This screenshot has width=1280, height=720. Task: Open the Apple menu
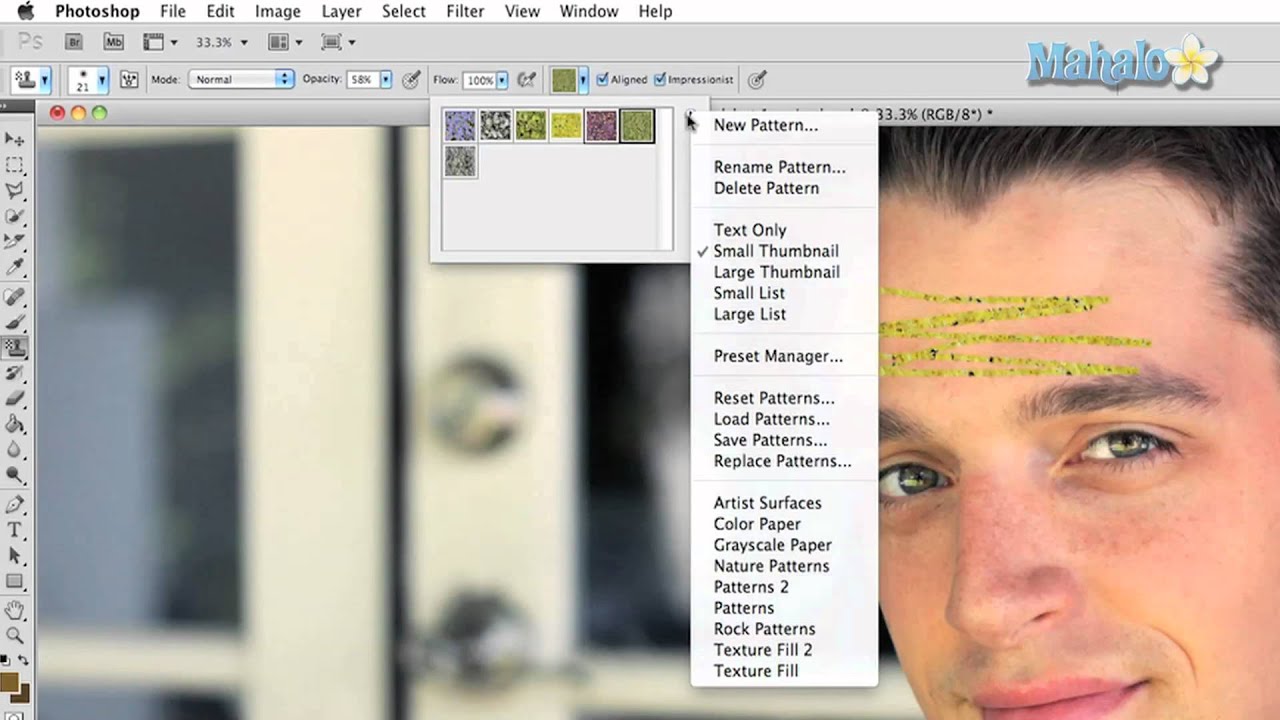tap(25, 11)
